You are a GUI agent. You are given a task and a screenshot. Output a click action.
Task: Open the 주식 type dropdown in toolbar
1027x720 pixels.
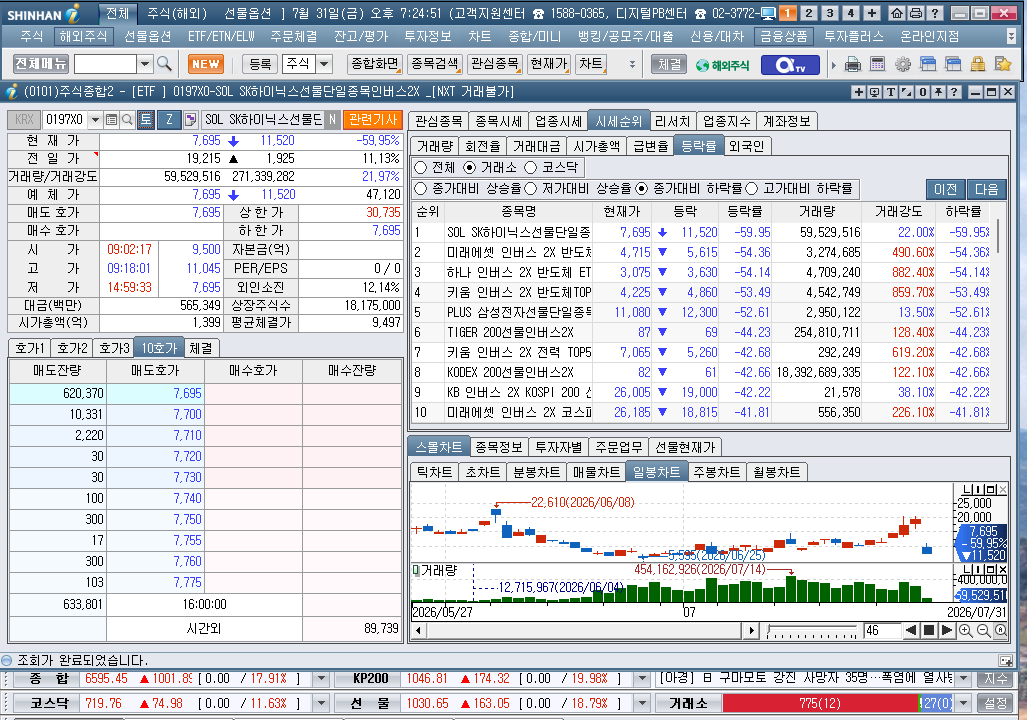tap(324, 64)
